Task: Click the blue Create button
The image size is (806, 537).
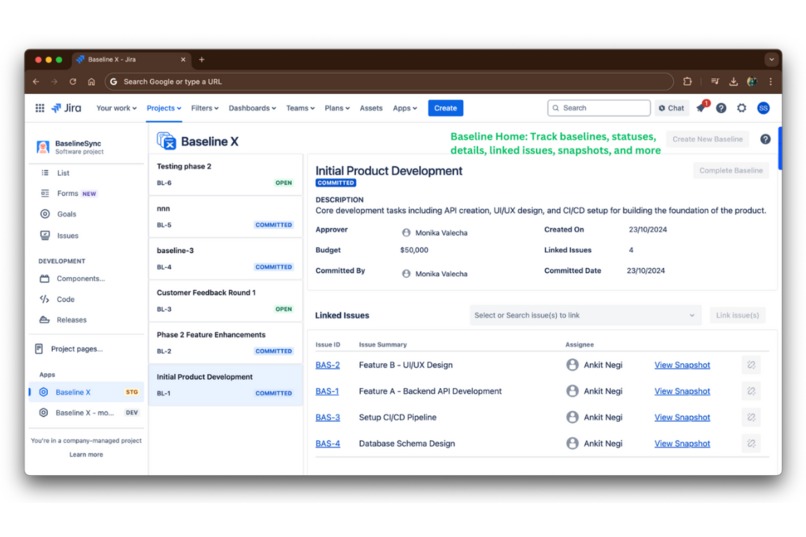Action: tap(445, 108)
